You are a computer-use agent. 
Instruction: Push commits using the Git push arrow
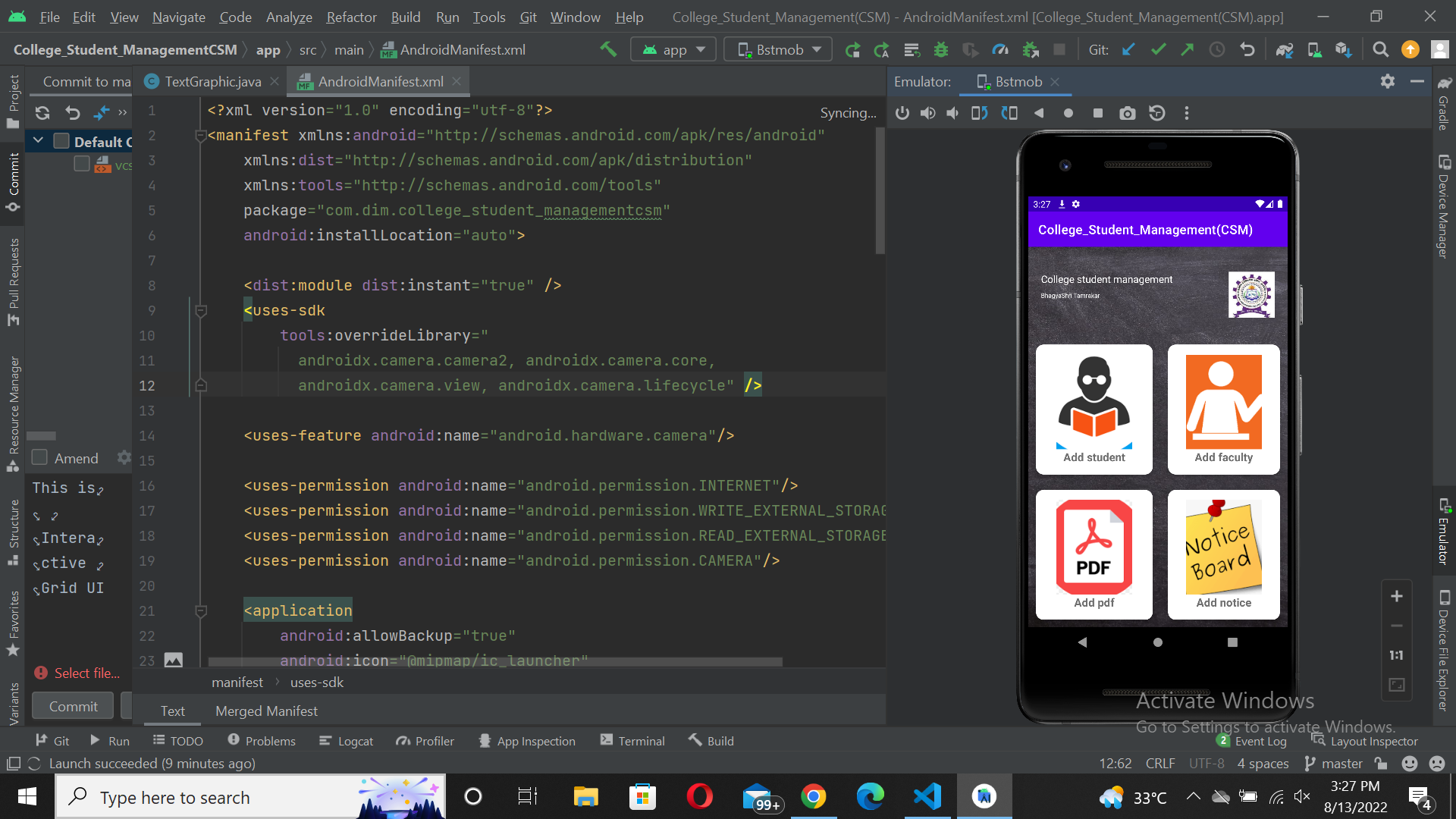click(1186, 49)
